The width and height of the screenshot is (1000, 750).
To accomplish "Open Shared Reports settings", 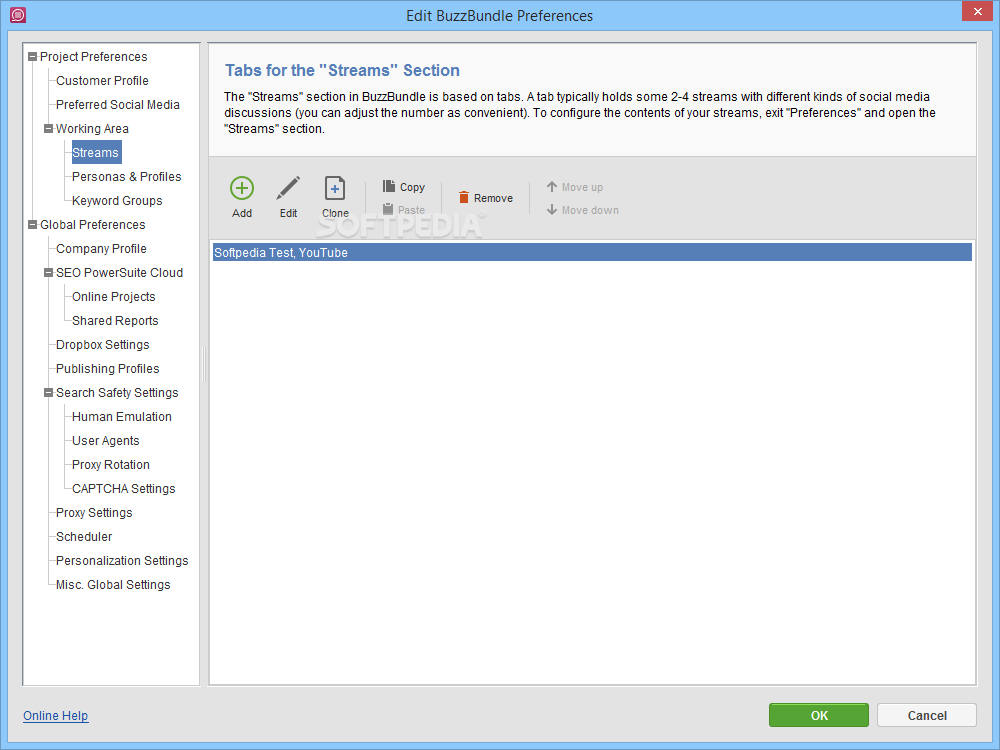I will coord(115,321).
